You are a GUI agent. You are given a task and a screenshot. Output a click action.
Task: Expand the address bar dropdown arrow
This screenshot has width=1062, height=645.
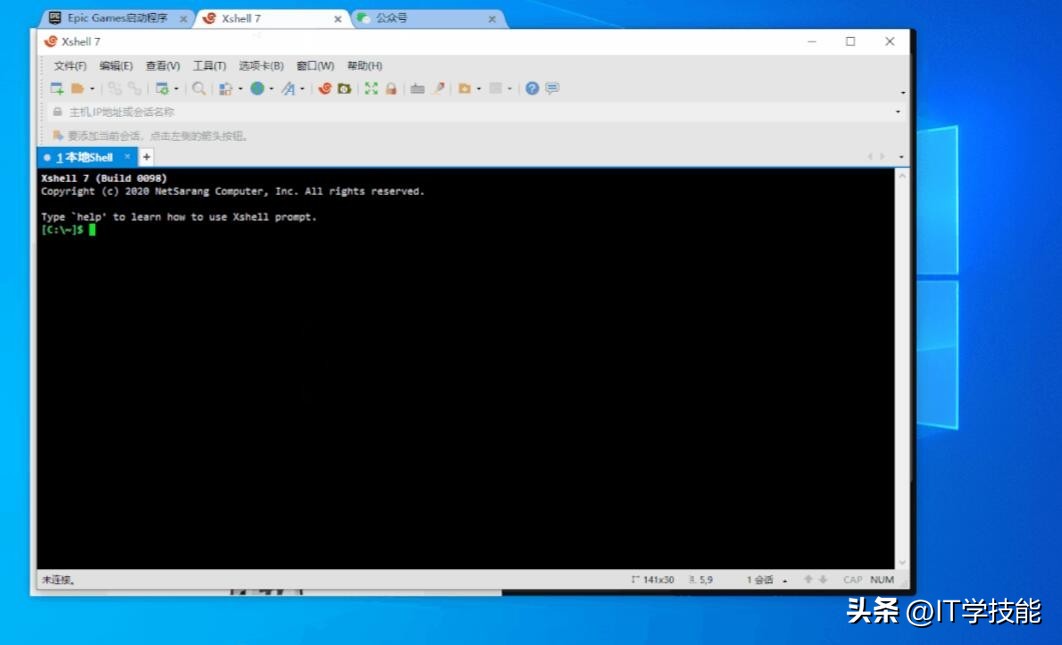click(x=899, y=112)
